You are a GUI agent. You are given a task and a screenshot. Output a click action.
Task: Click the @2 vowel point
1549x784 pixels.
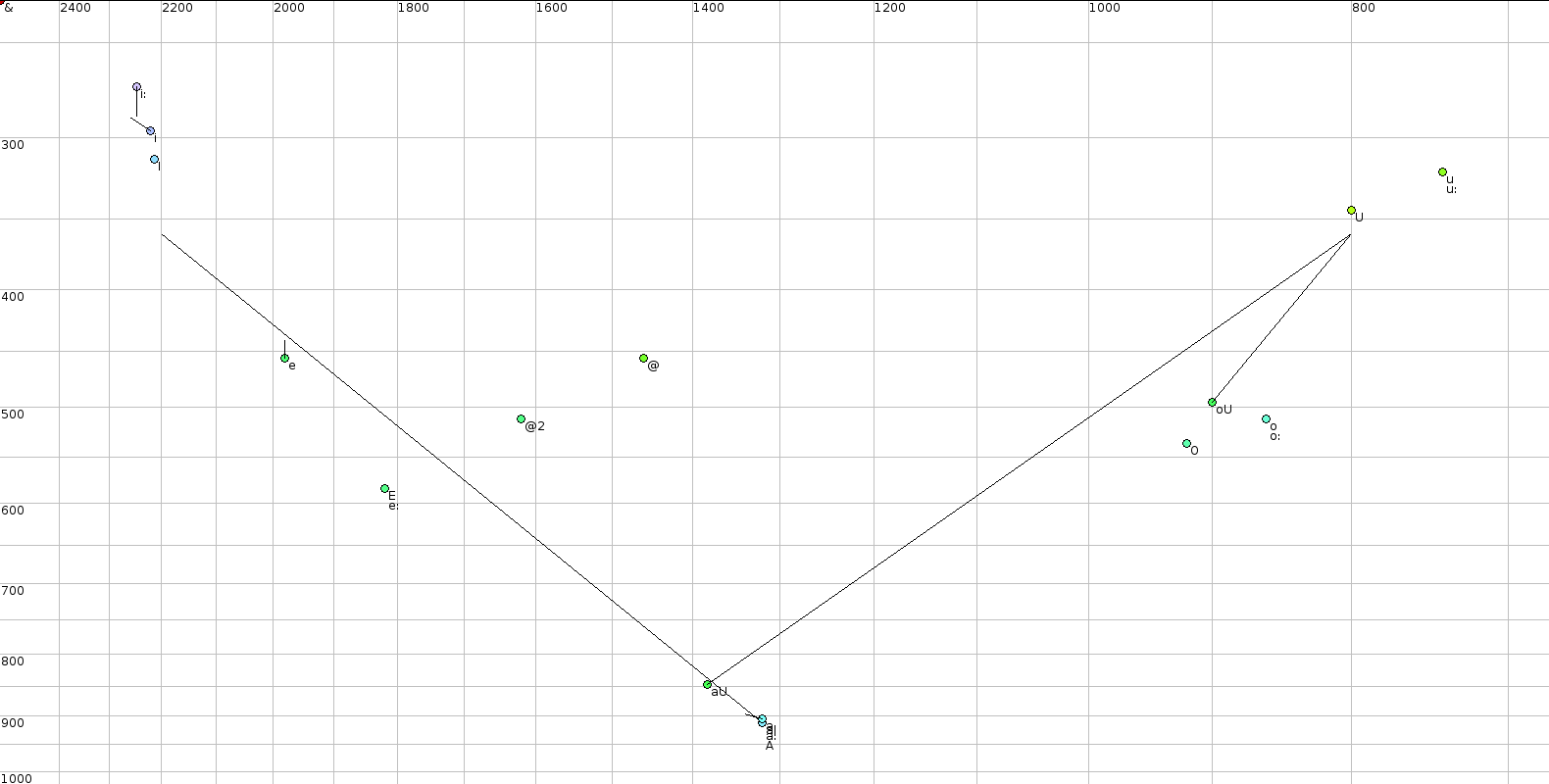tap(521, 419)
